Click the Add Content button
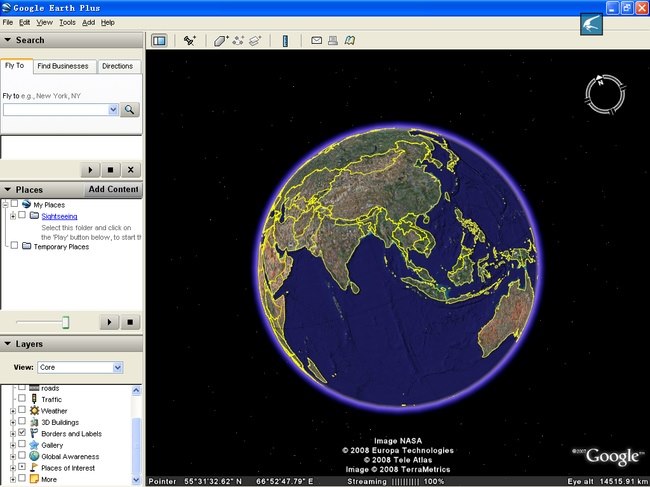650x487 pixels. [113, 189]
